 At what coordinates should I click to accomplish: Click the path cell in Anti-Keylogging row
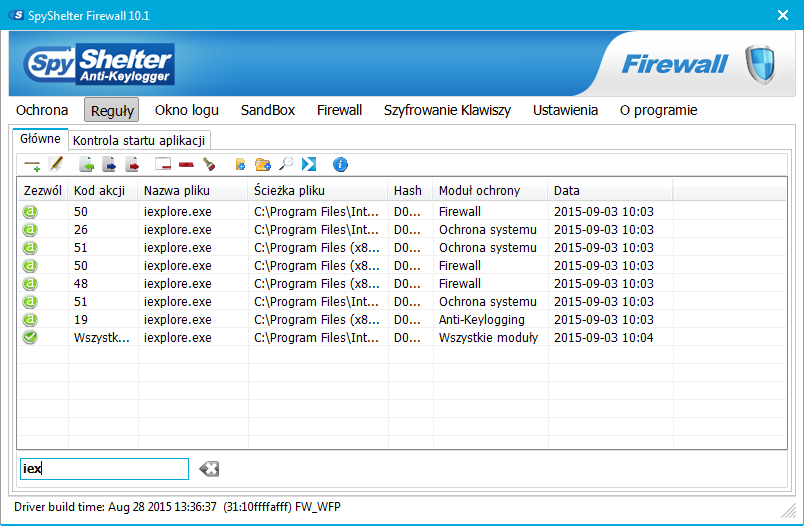click(x=317, y=319)
